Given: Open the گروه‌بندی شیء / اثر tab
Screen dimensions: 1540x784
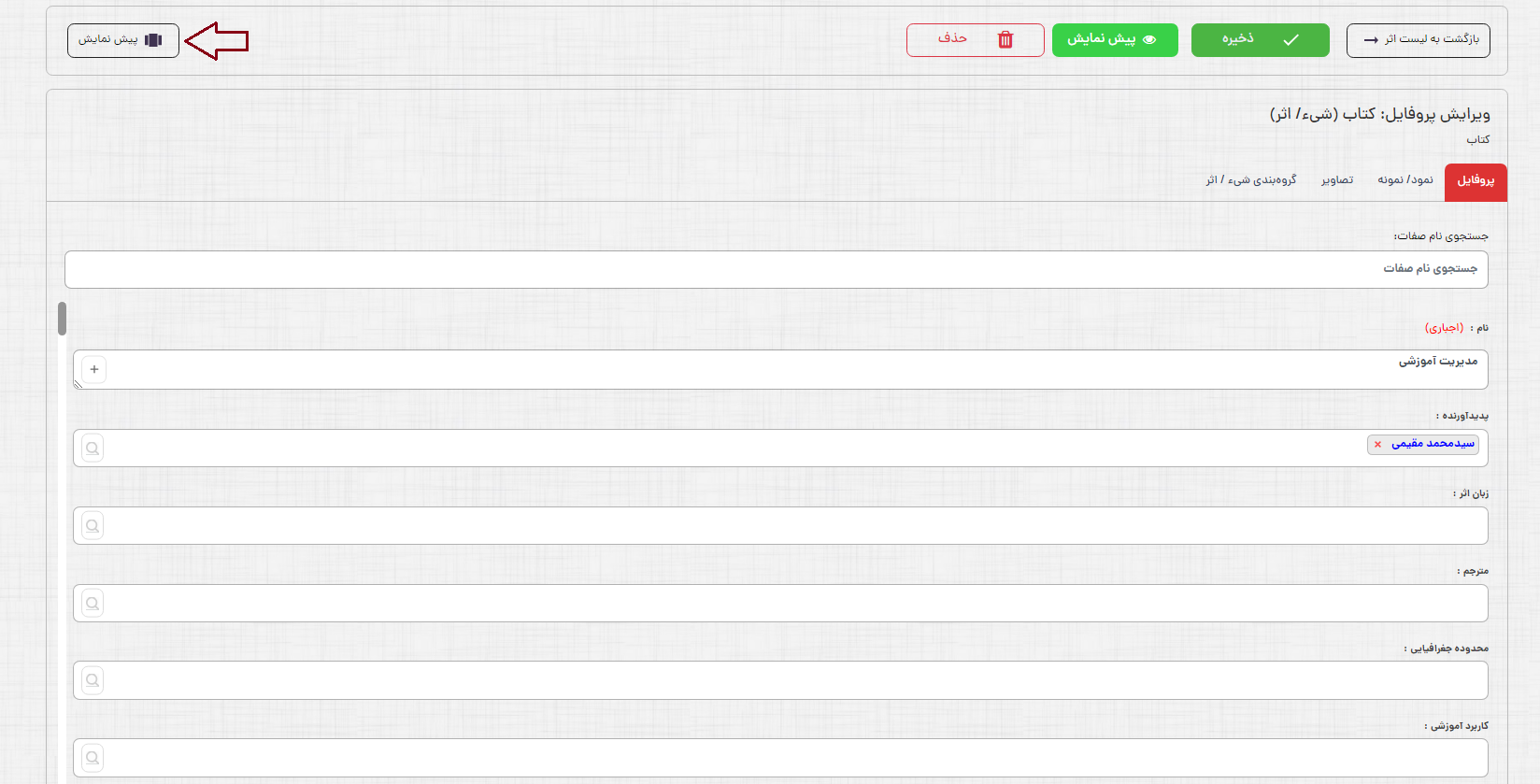Looking at the screenshot, I should click(x=1251, y=180).
